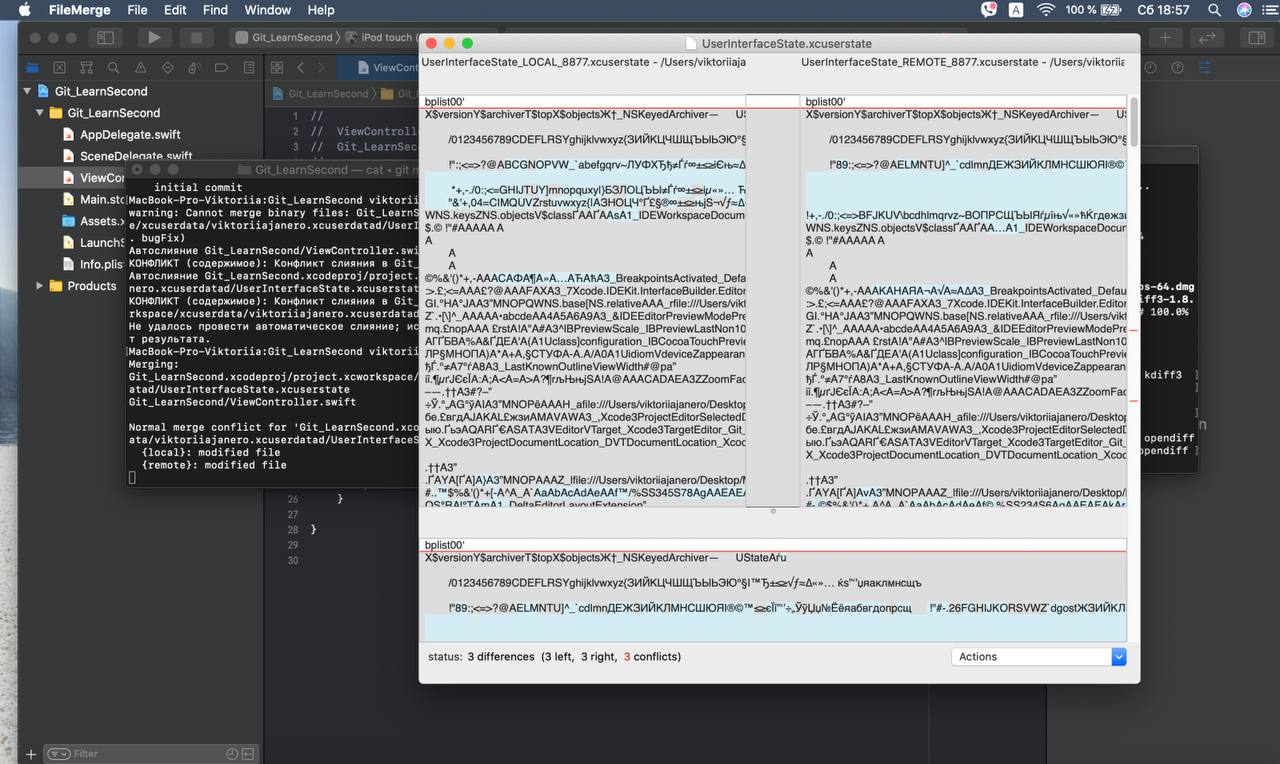Show the Symbol navigator in Xcode
This screenshot has width=1280, height=764.
pyautogui.click(x=86, y=68)
